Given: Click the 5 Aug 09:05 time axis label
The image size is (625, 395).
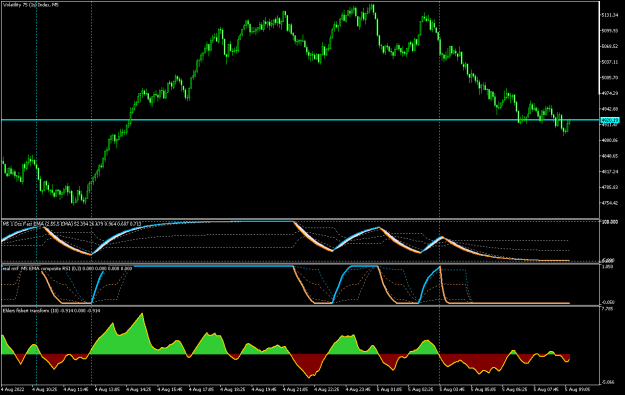Looking at the screenshot, I should pos(578,389).
